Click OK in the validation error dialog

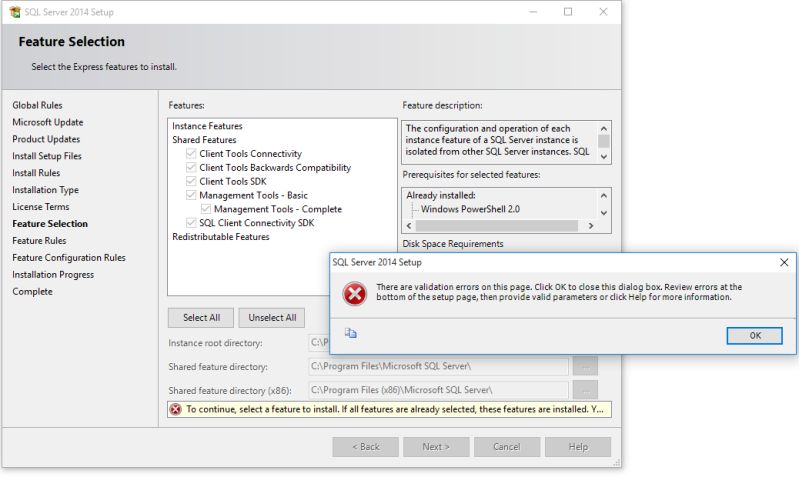point(755,336)
